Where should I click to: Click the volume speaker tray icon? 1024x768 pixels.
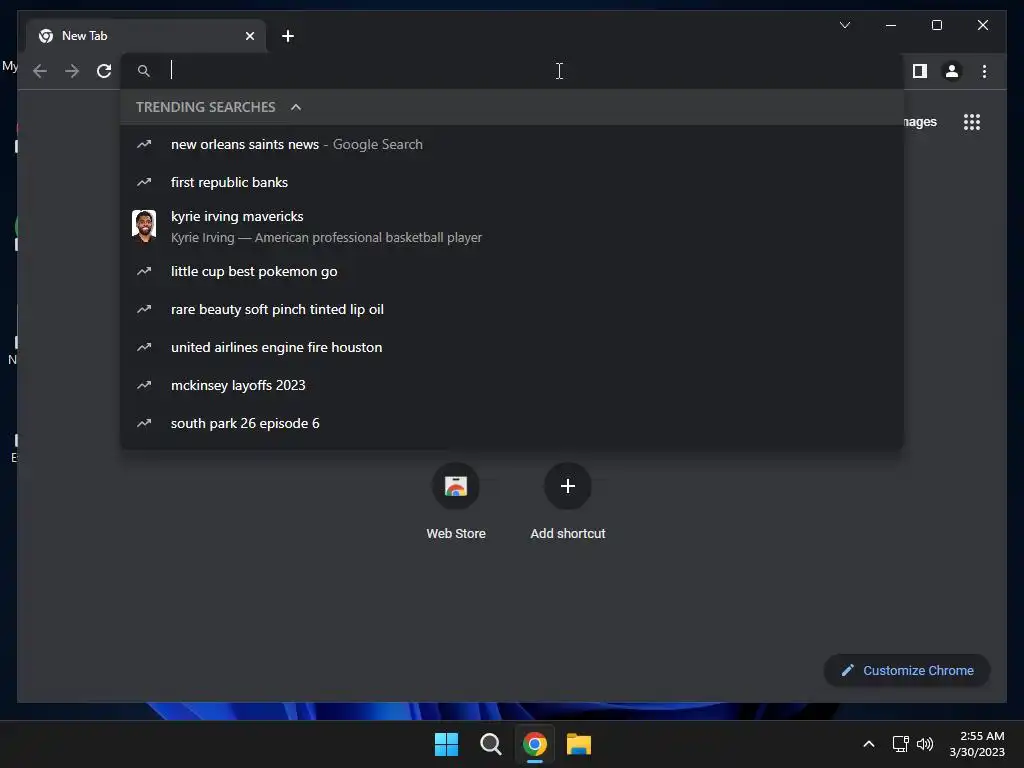coord(925,744)
